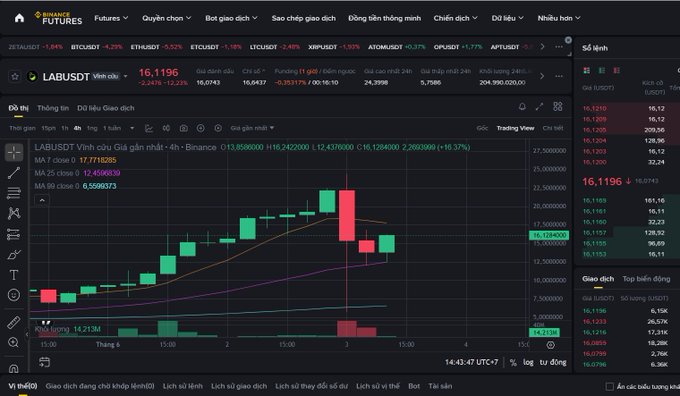The image size is (680, 396).
Task: Toggle percent scale on the chart
Action: [513, 363]
